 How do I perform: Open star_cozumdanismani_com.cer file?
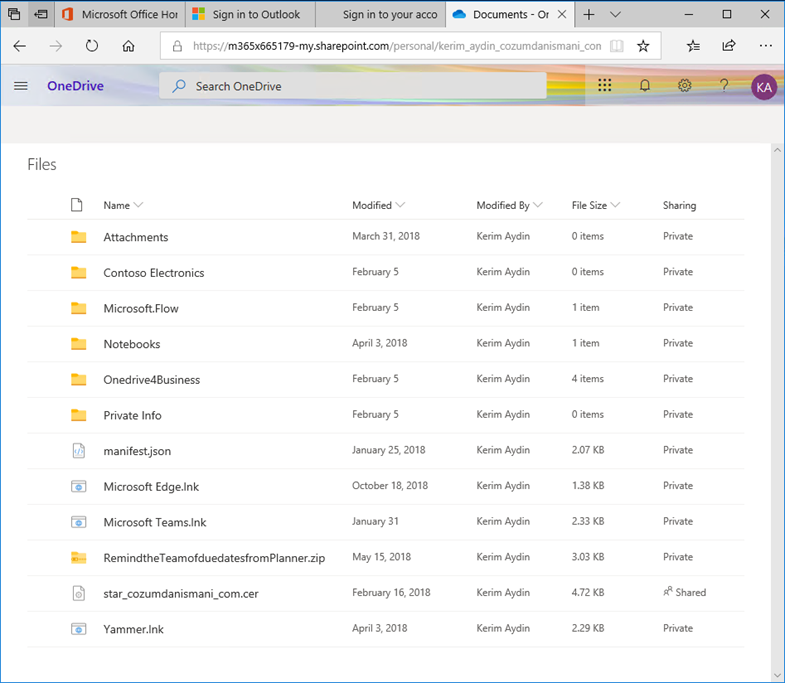pos(181,594)
